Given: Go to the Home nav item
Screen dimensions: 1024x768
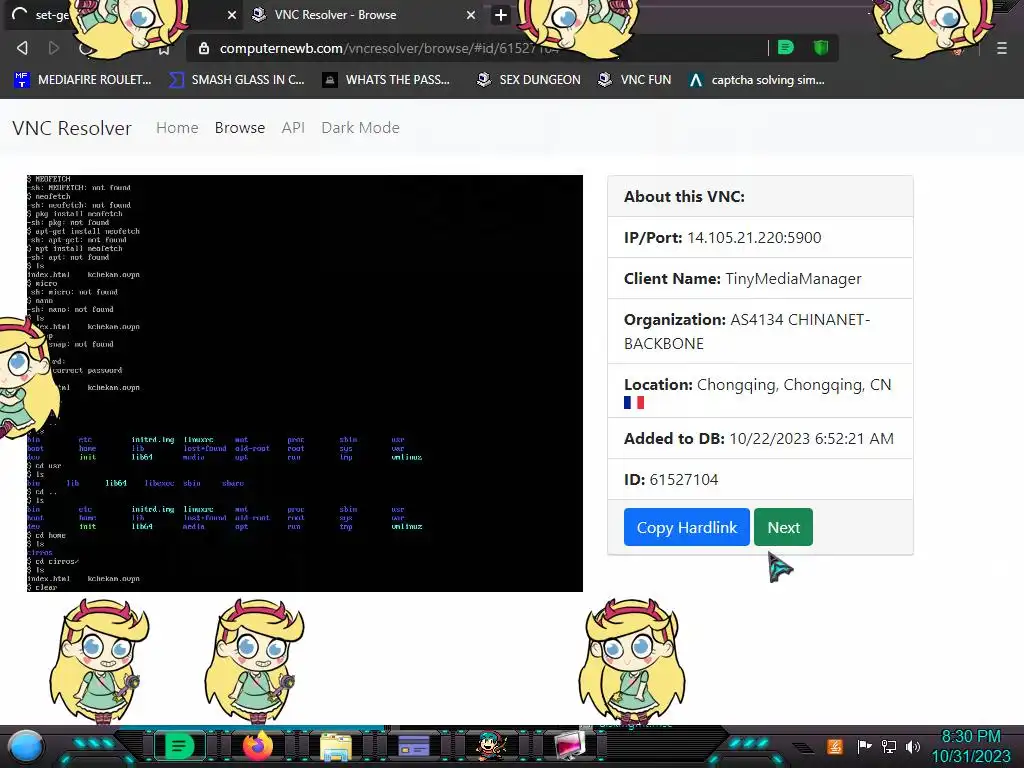Looking at the screenshot, I should click(177, 127).
